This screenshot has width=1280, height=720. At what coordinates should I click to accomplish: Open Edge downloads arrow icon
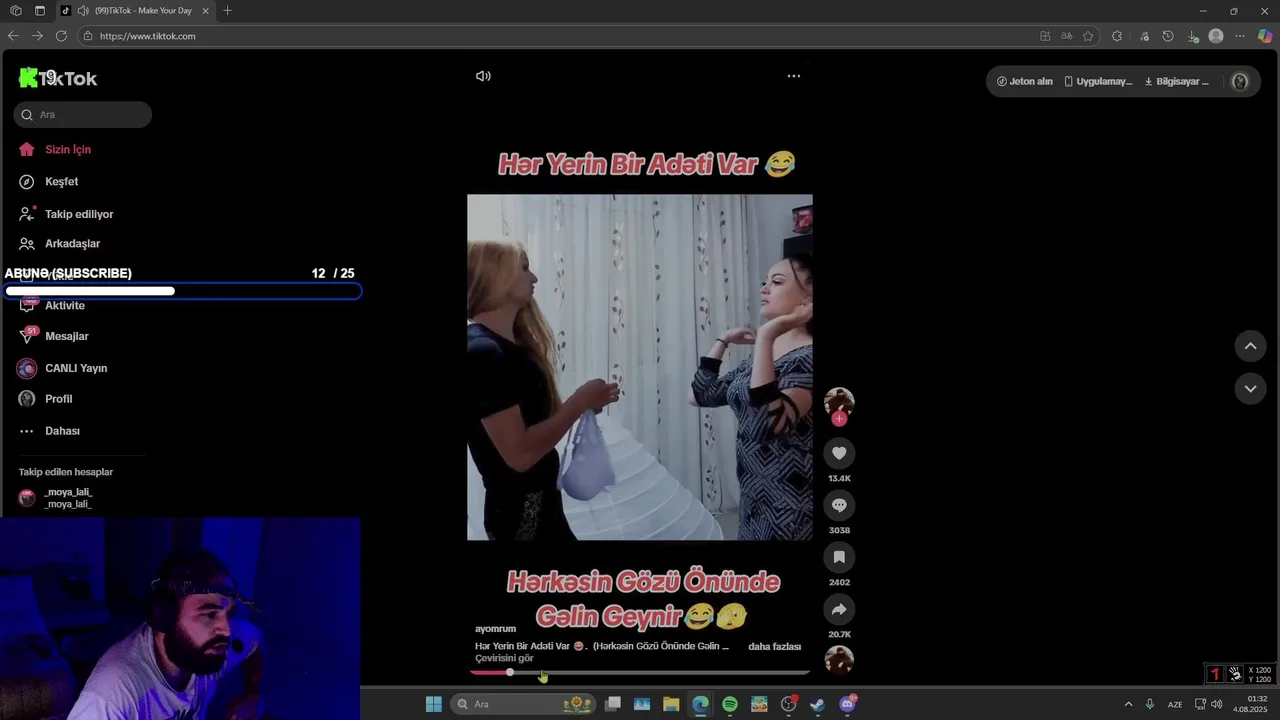point(1193,36)
